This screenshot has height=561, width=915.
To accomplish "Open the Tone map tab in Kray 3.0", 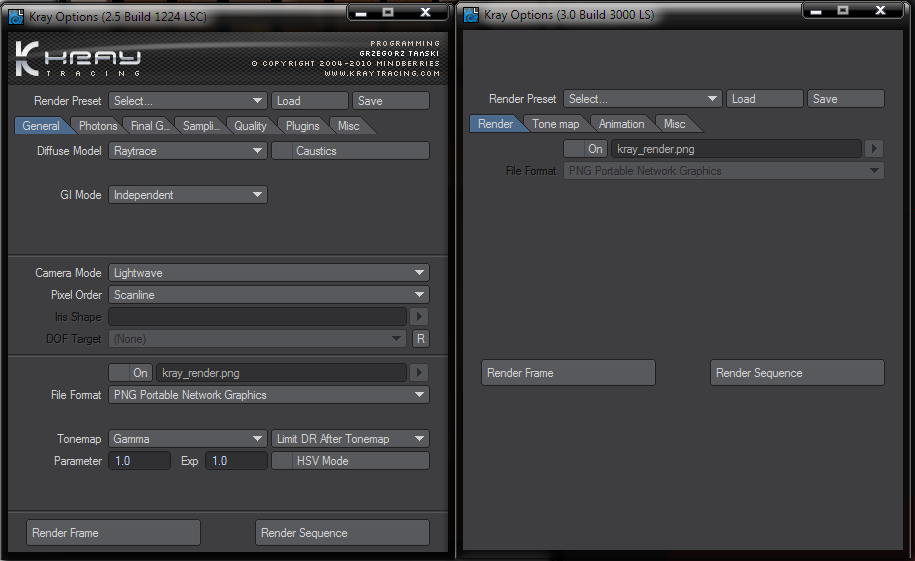I will [556, 124].
